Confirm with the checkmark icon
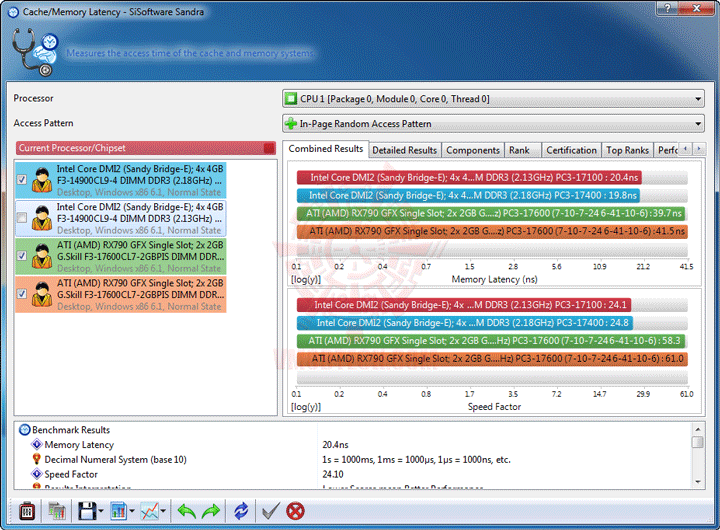This screenshot has height=530, width=720. coord(270,511)
